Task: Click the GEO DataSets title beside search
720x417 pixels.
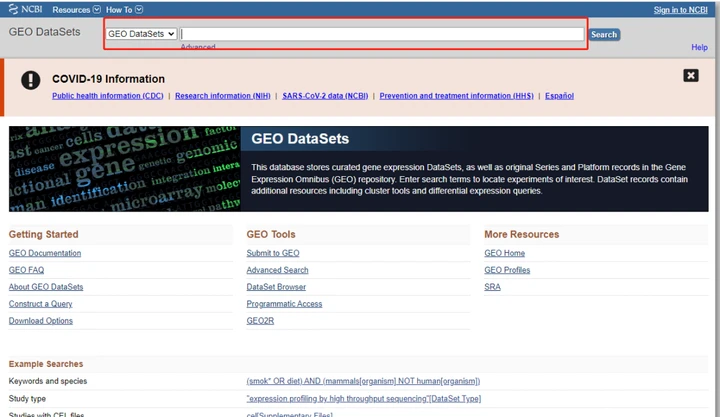Action: point(45,32)
